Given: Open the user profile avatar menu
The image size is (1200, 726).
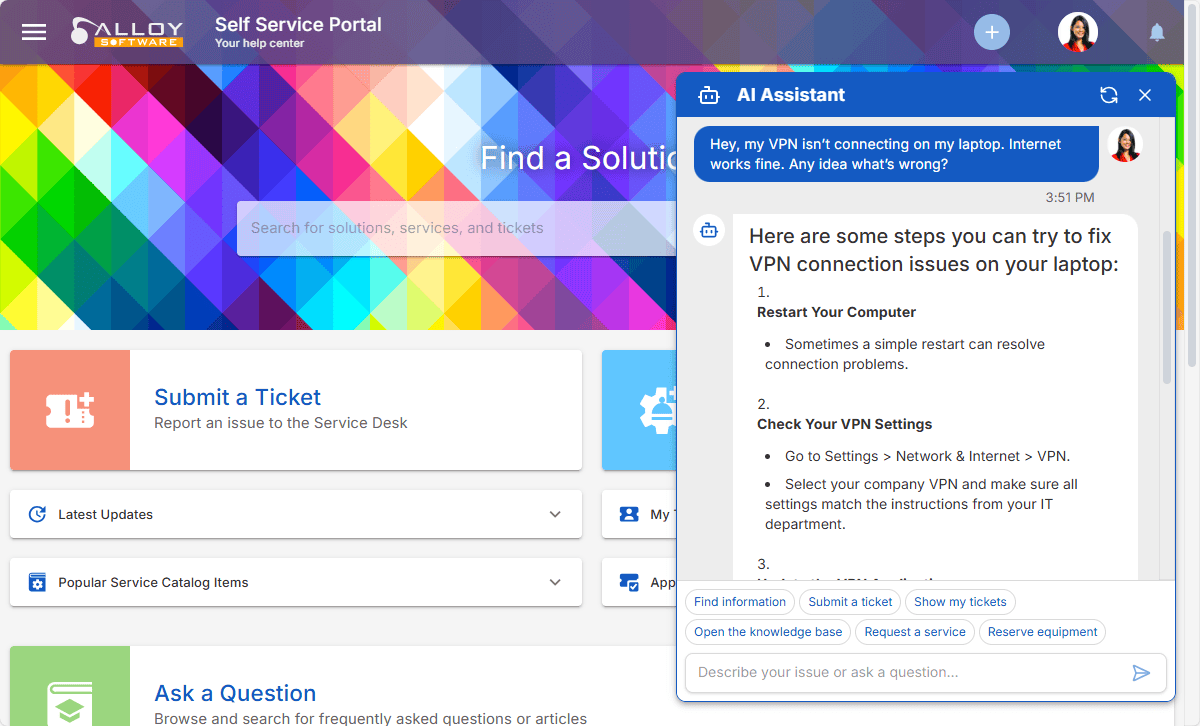Looking at the screenshot, I should [x=1077, y=32].
